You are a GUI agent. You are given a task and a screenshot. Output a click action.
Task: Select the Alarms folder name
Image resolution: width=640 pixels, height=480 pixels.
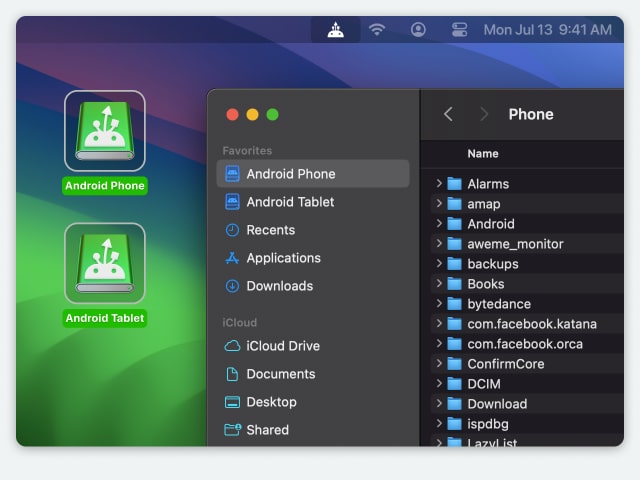(488, 184)
